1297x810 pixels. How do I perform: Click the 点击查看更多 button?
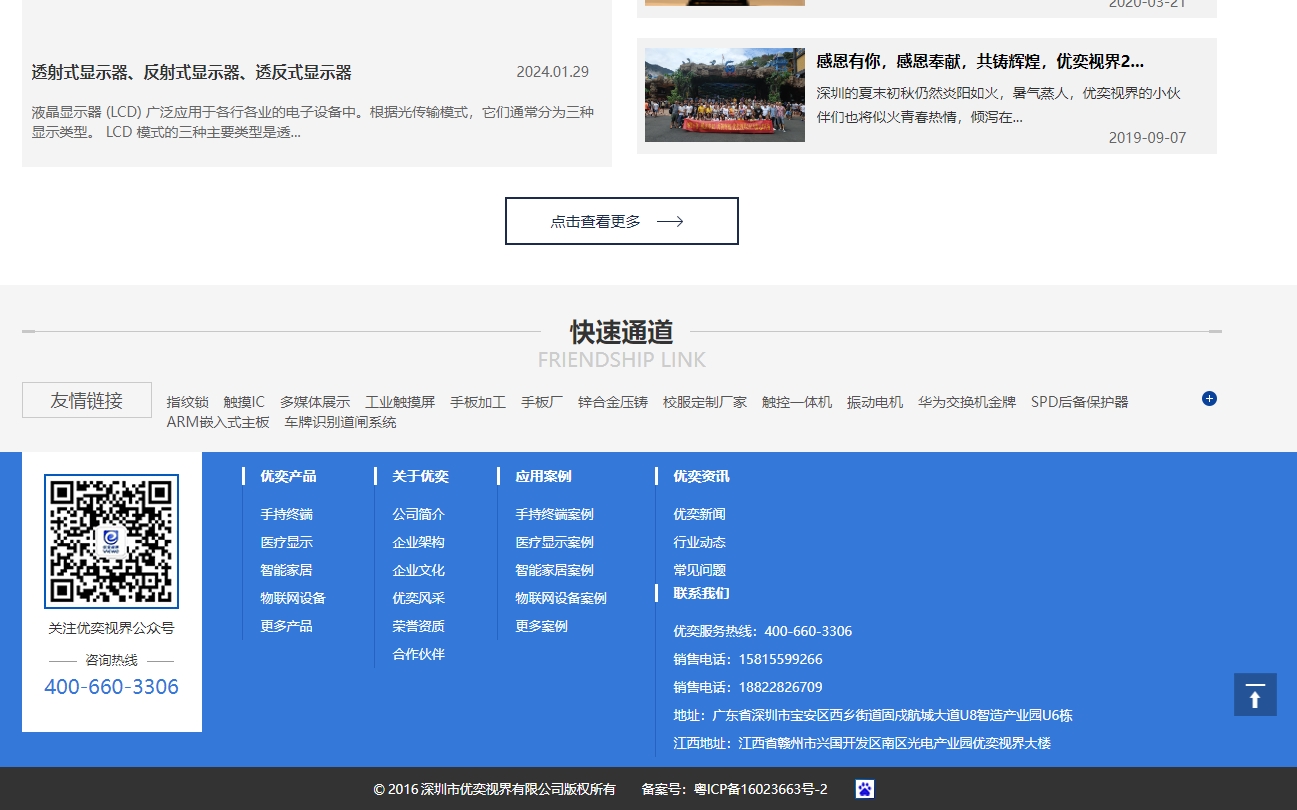(621, 221)
